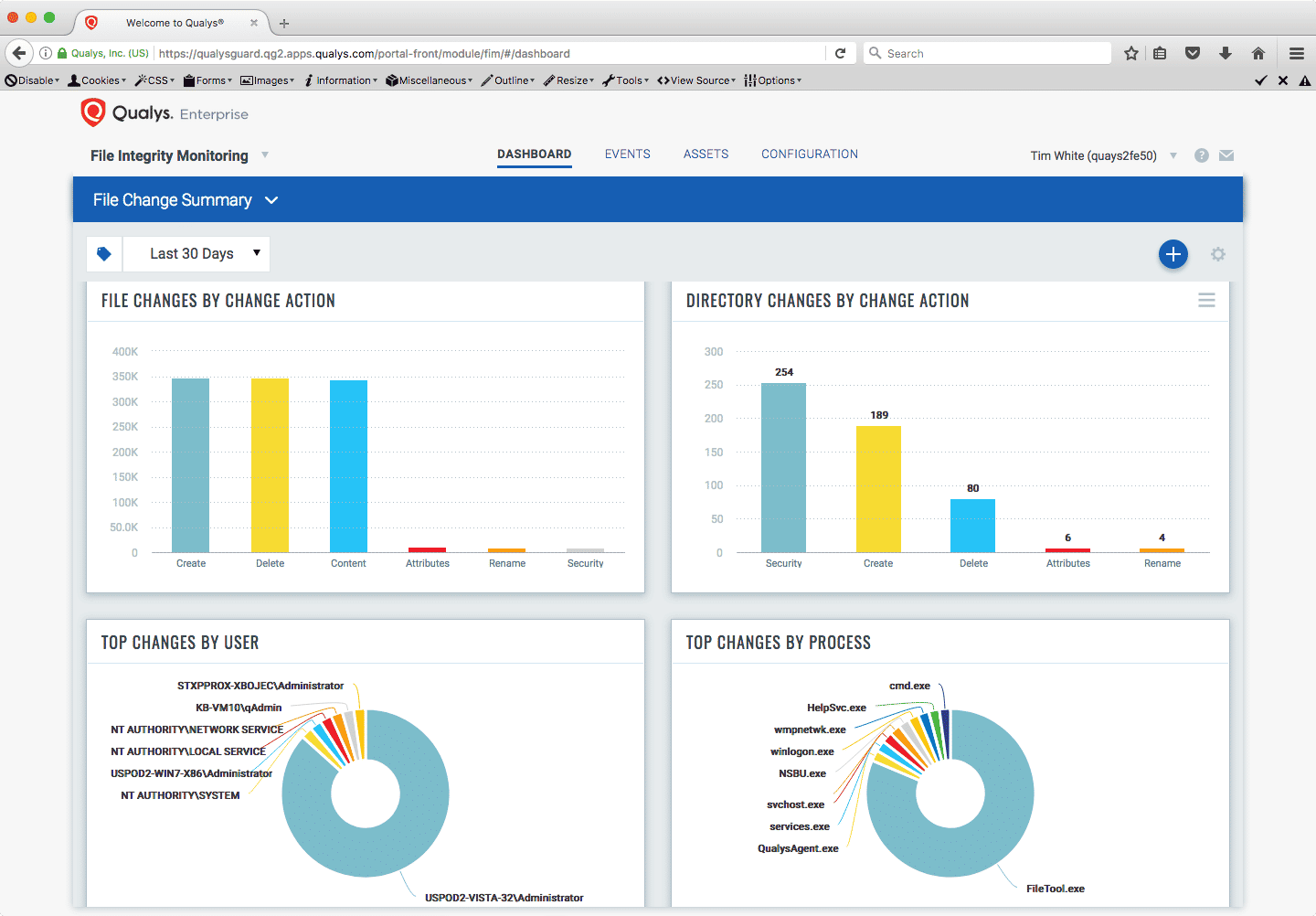Image resolution: width=1316 pixels, height=916 pixels.
Task: Click the green padlock security icon
Action: point(62,53)
